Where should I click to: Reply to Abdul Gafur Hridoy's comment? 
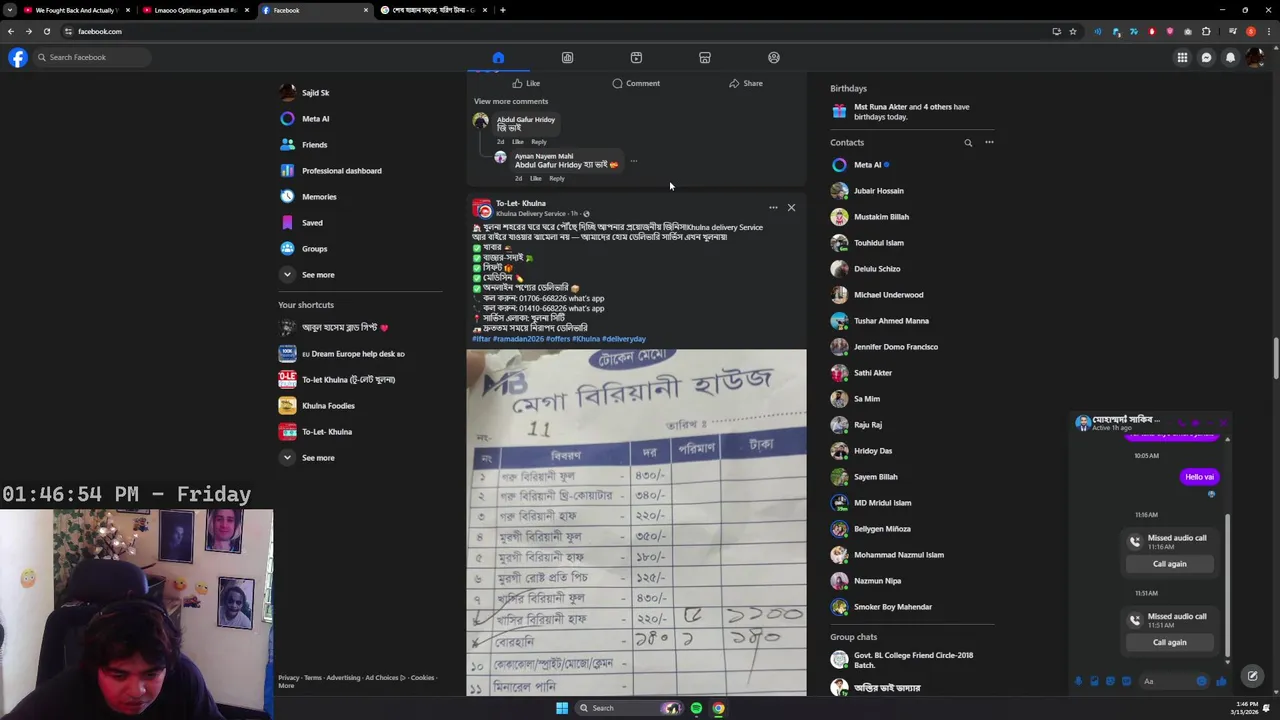[538, 142]
